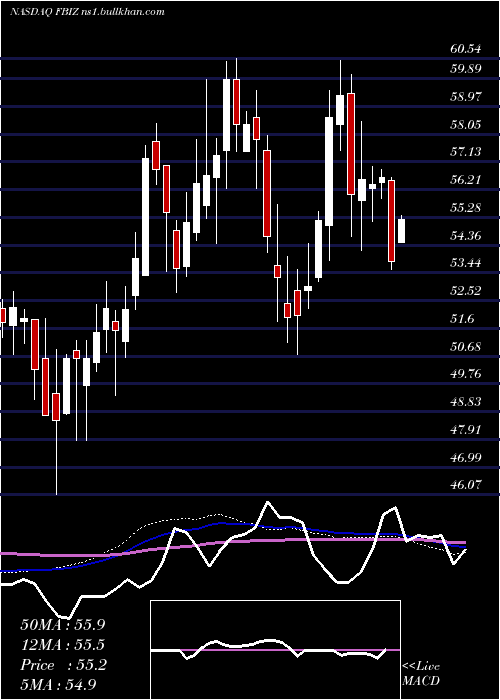500x700 pixels.
Task: Select the 50.68 price axis label
Action: click(x=466, y=346)
